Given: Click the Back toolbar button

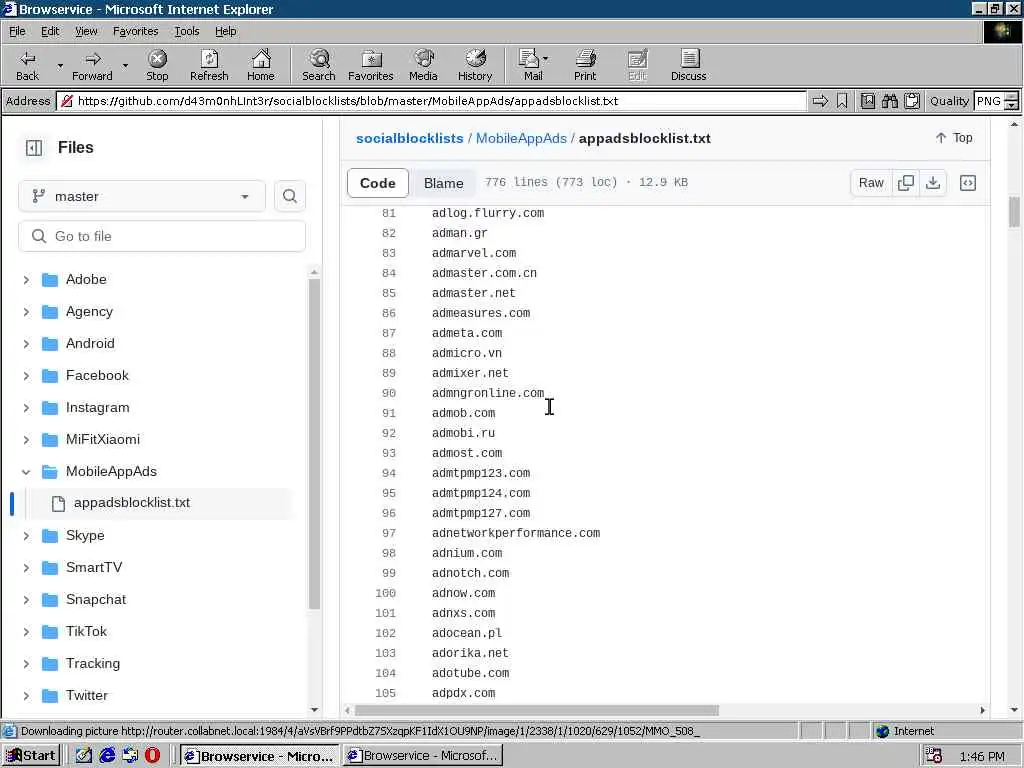Looking at the screenshot, I should pos(27,65).
